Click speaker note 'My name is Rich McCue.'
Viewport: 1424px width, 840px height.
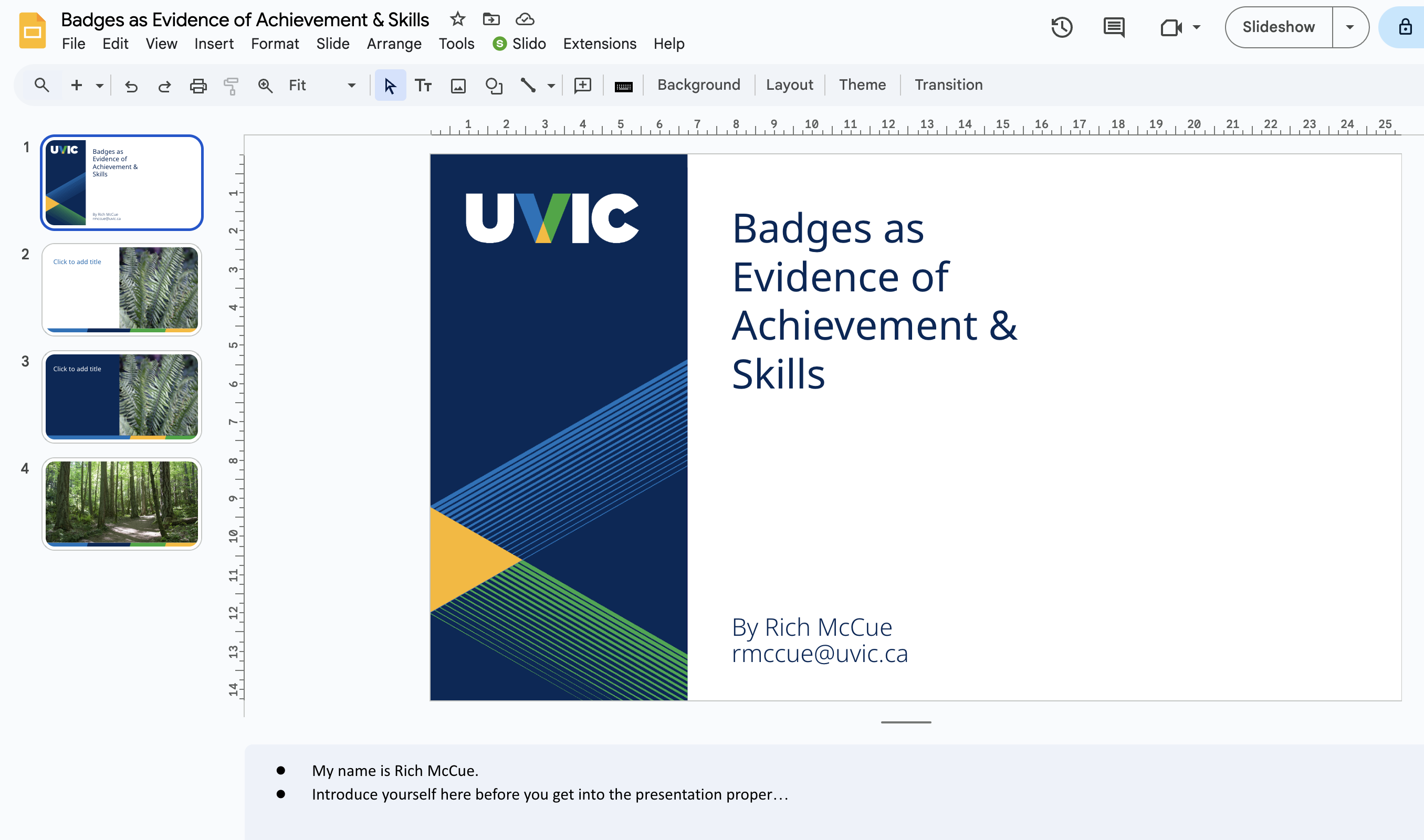pyautogui.click(x=395, y=770)
